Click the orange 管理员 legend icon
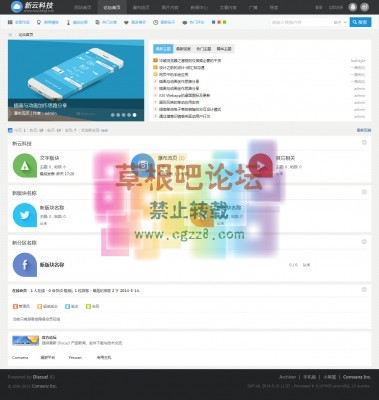The image size is (379, 400). 15,306
